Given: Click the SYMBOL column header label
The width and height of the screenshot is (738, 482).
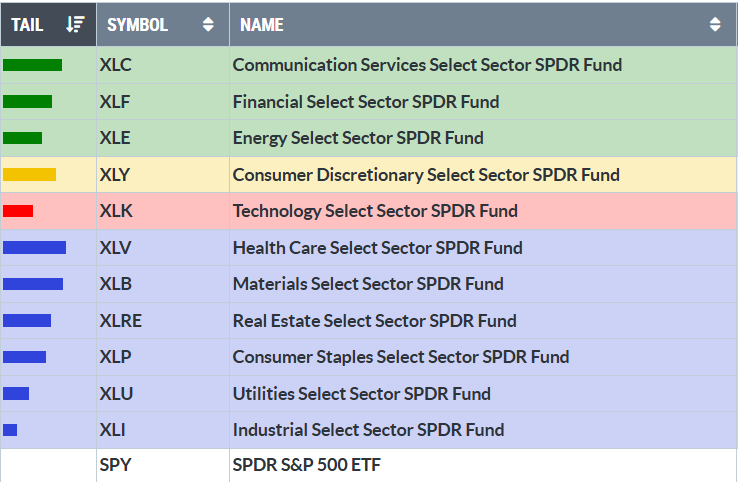Looking at the screenshot, I should 137,25.
